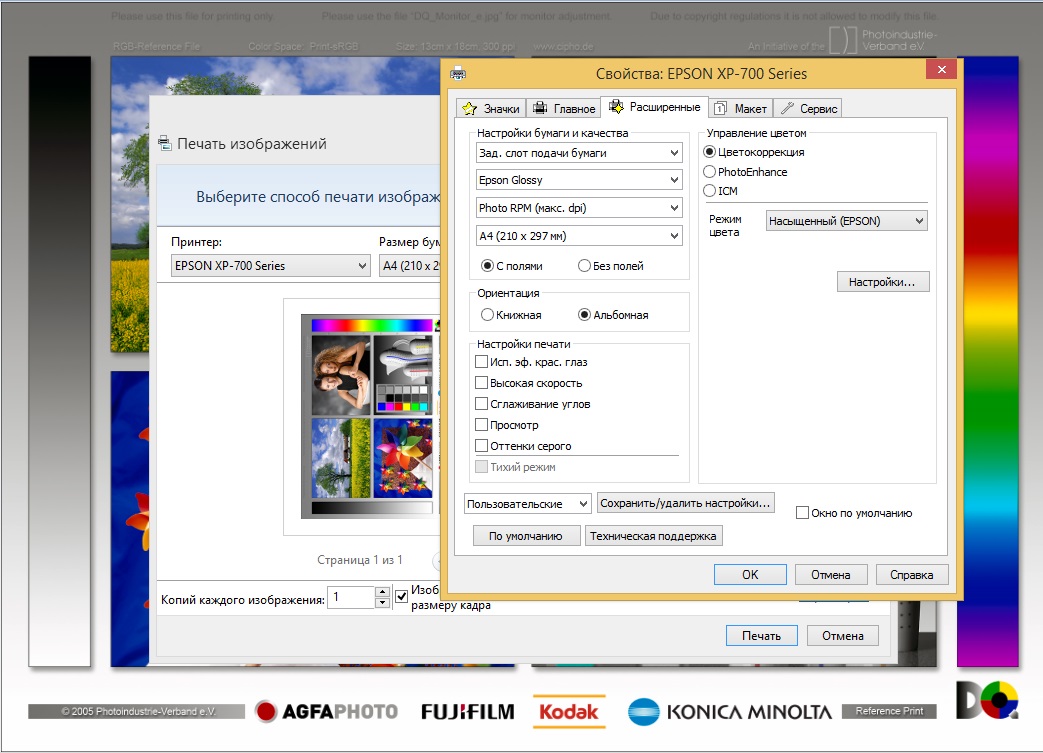Open Техническая поддержка
Screen dimensions: 1043x753
click(x=653, y=536)
